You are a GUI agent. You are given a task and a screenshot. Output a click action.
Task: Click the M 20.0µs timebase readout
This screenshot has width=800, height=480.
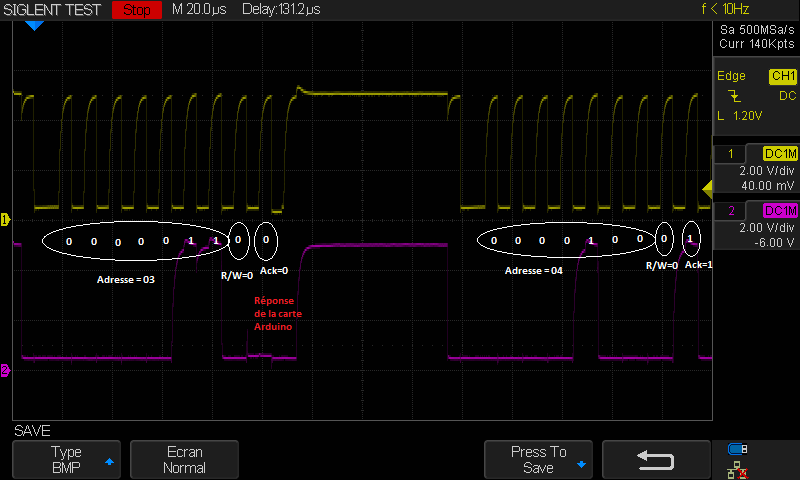pos(199,10)
